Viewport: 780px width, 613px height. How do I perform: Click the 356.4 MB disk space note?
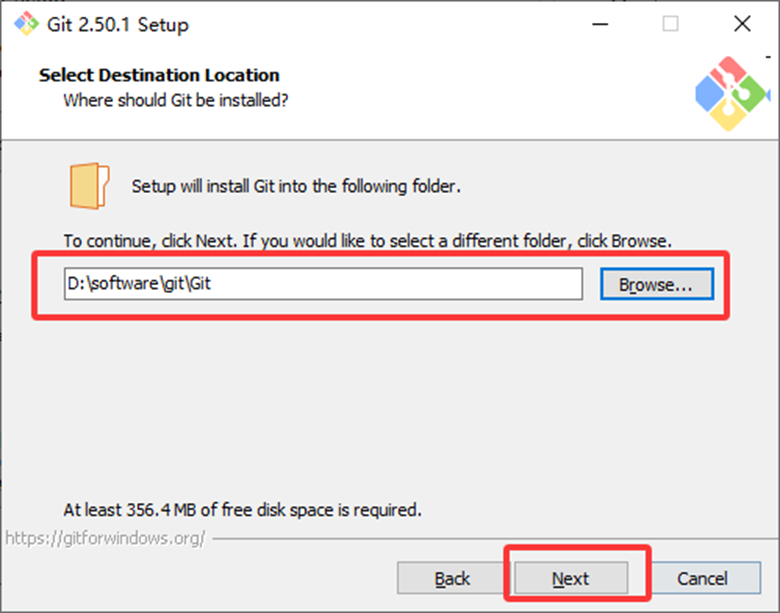click(x=242, y=510)
